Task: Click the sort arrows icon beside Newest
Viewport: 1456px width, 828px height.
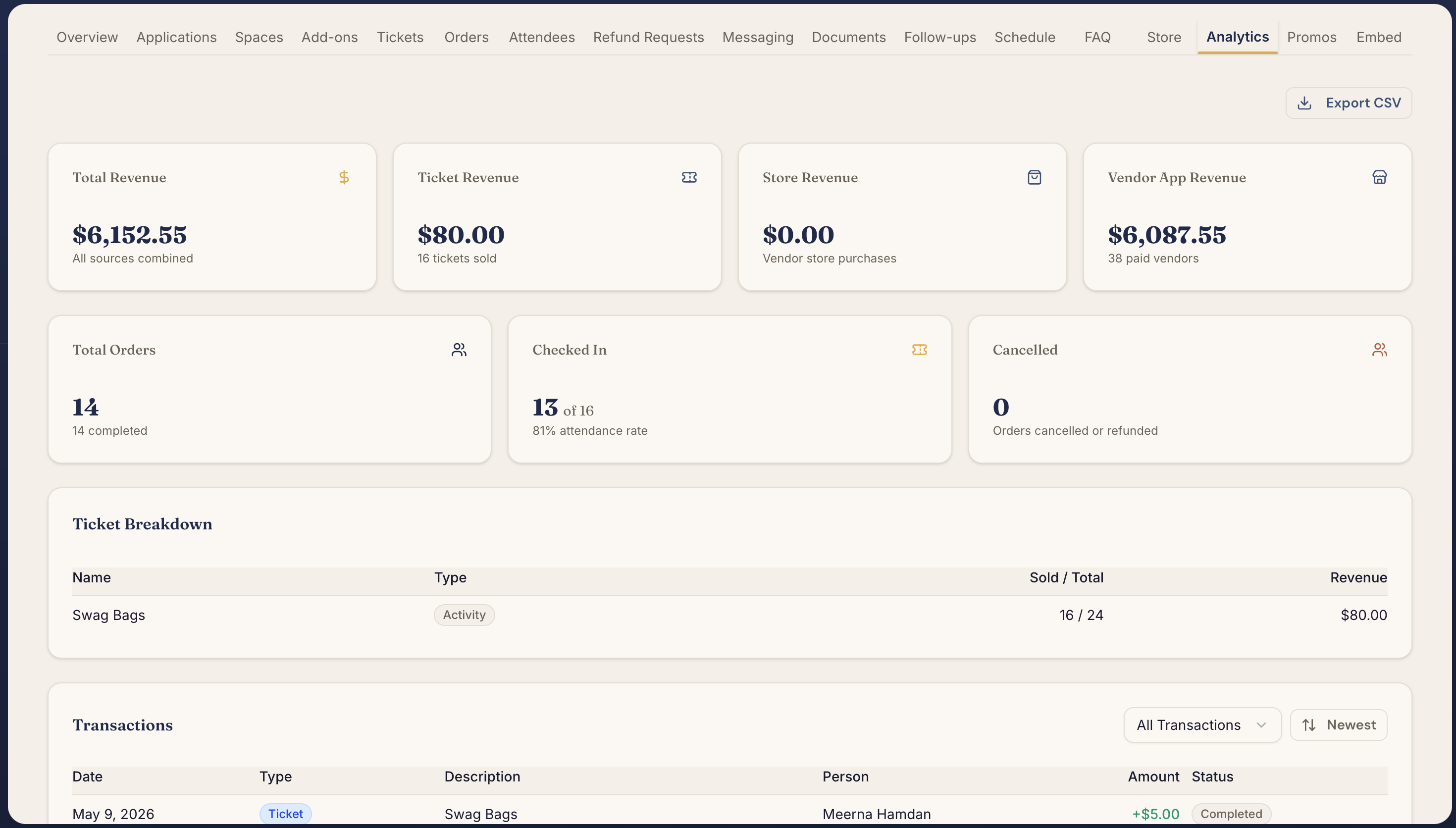Action: (1309, 725)
